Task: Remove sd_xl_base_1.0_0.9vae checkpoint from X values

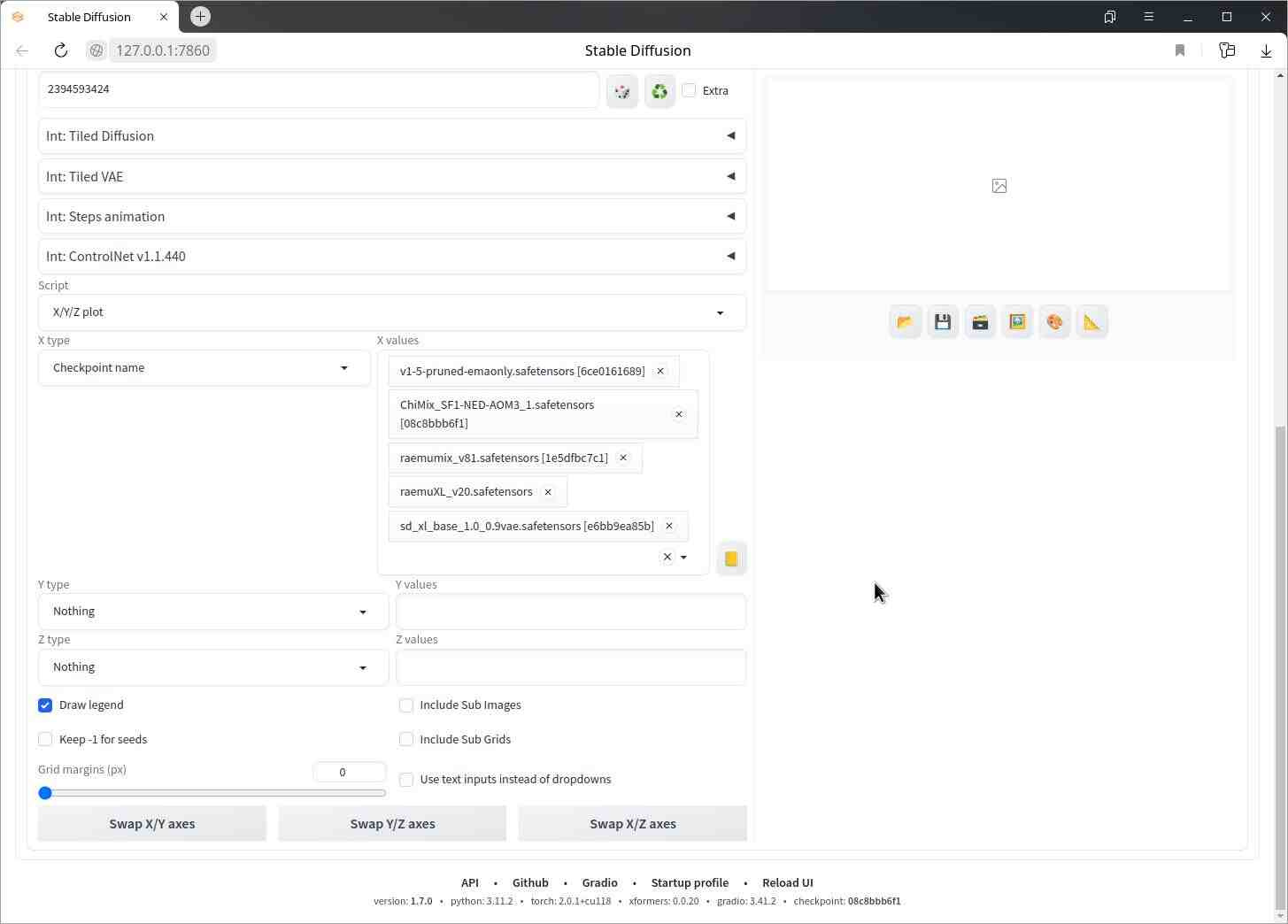Action: click(669, 526)
